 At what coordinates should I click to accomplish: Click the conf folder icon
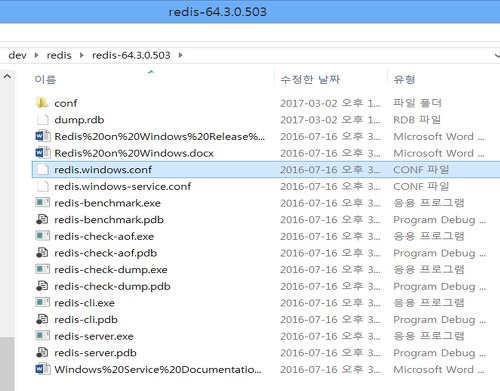42,103
